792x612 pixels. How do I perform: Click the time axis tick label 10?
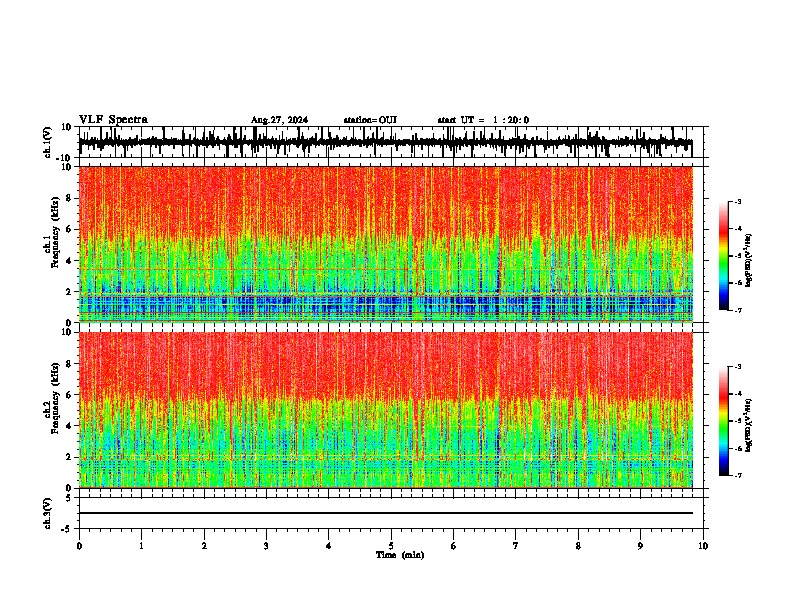coord(703,546)
